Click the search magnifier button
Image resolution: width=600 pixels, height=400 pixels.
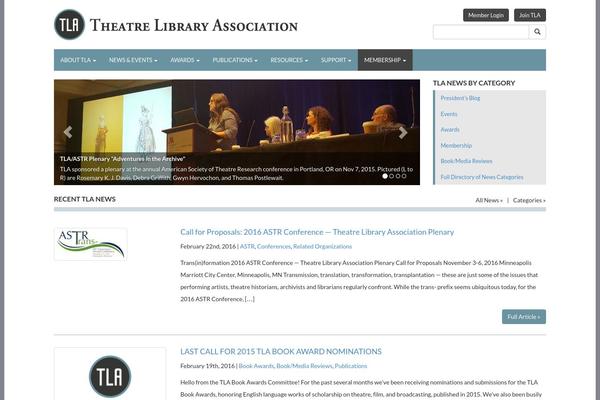click(537, 32)
